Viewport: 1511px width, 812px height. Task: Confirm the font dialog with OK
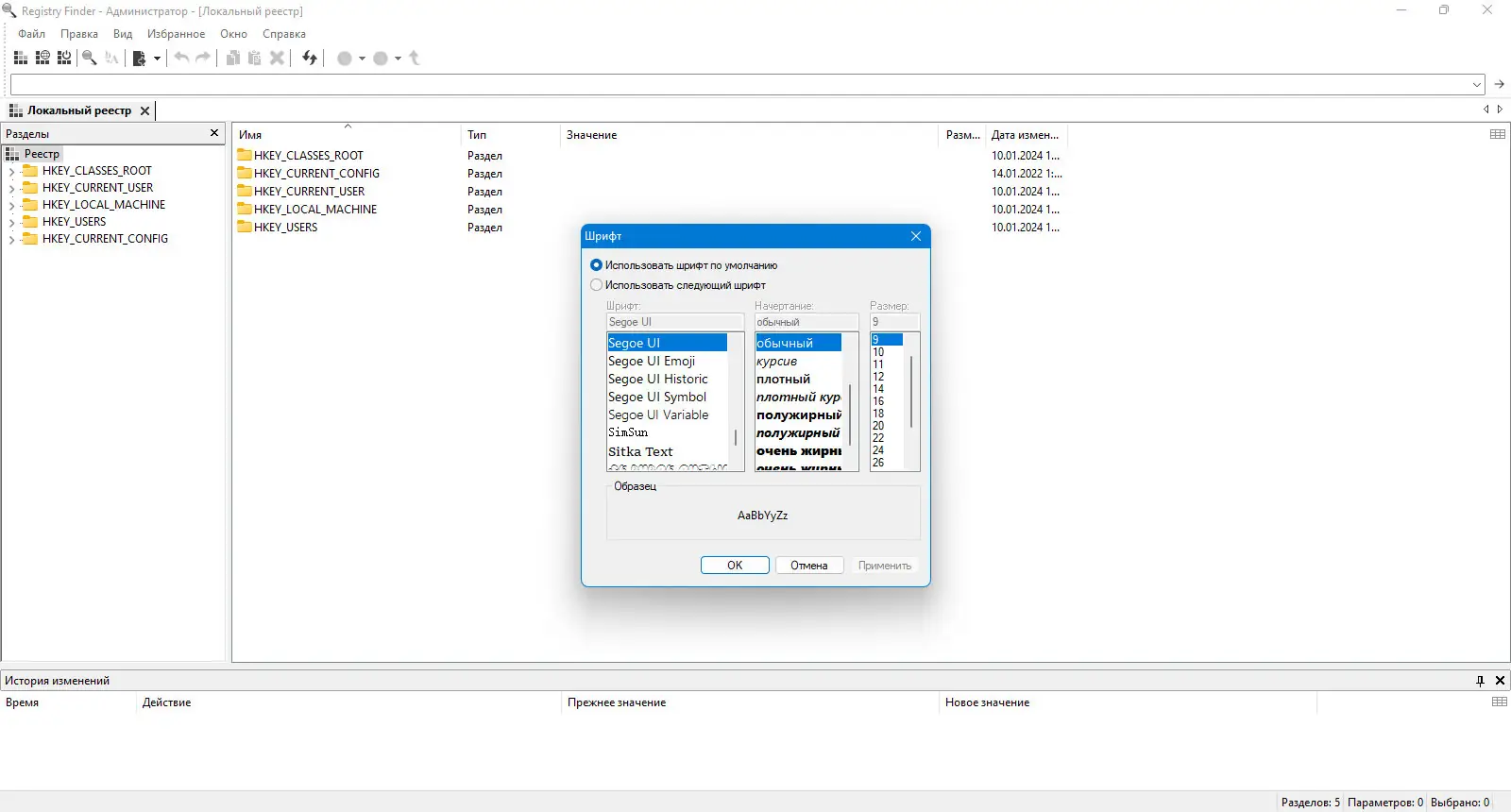click(x=735, y=566)
